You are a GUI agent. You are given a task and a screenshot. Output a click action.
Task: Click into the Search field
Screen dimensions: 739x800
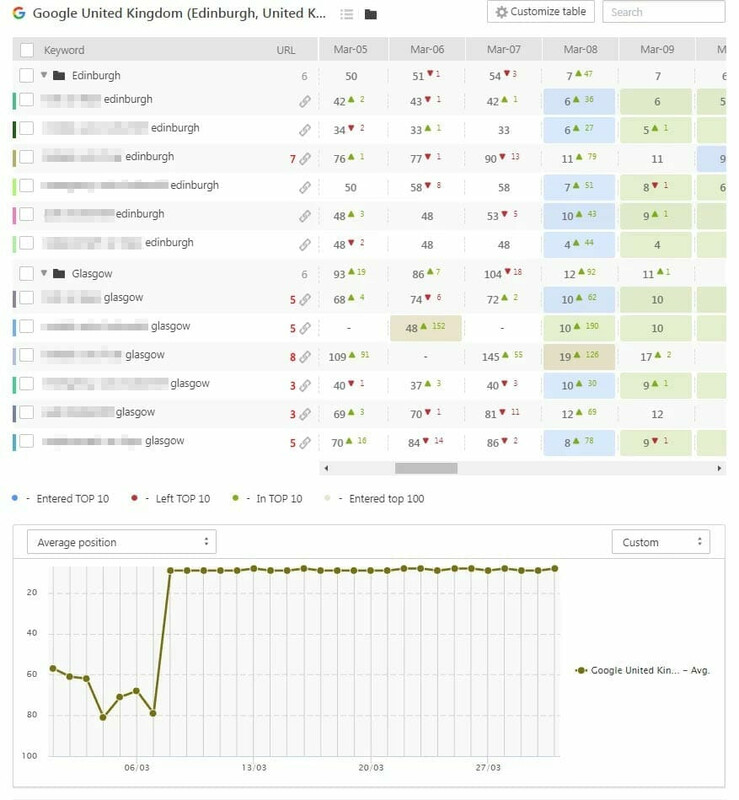click(663, 12)
